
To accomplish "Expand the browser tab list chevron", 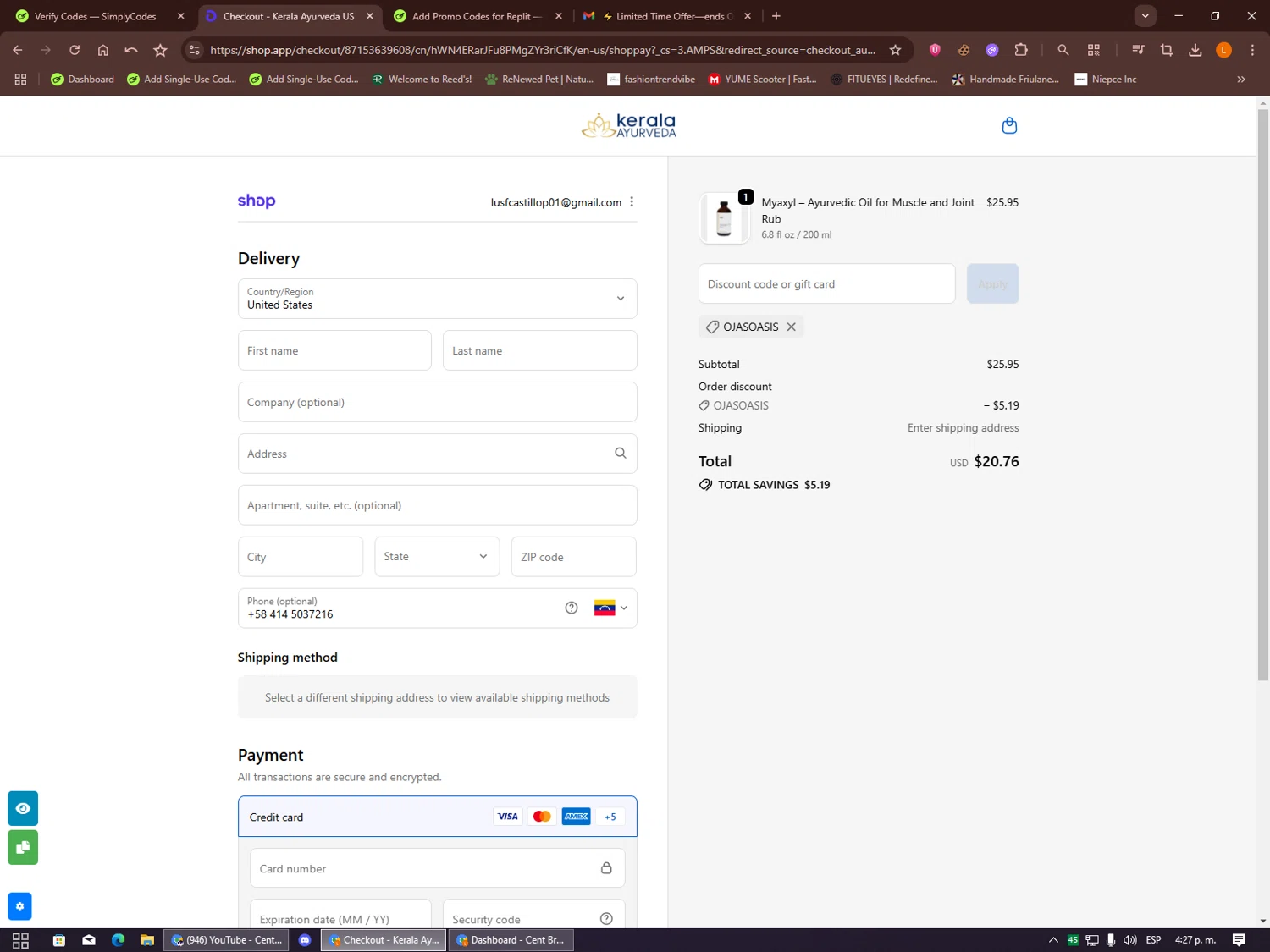I will pos(1145,16).
